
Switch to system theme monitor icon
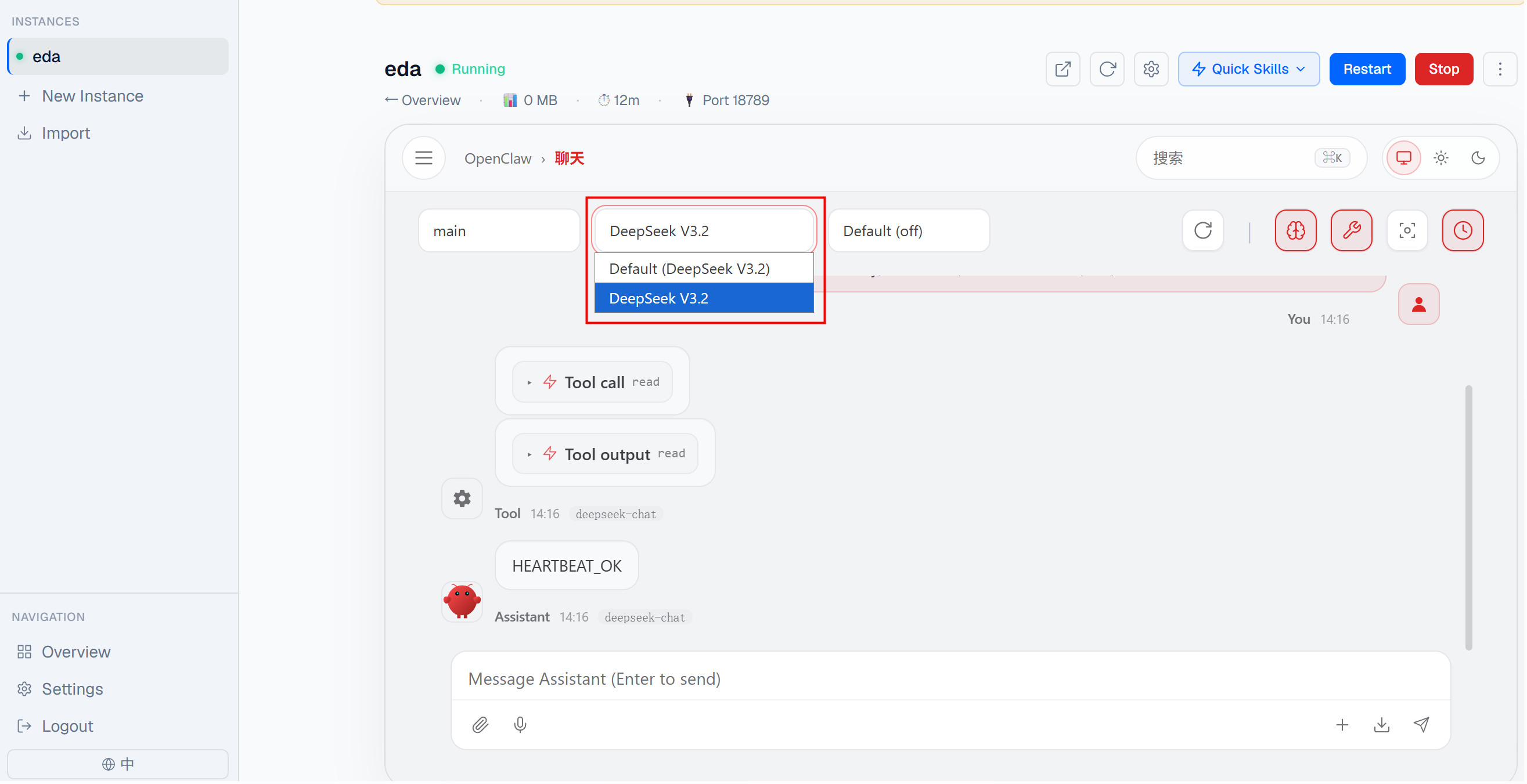[x=1403, y=158]
